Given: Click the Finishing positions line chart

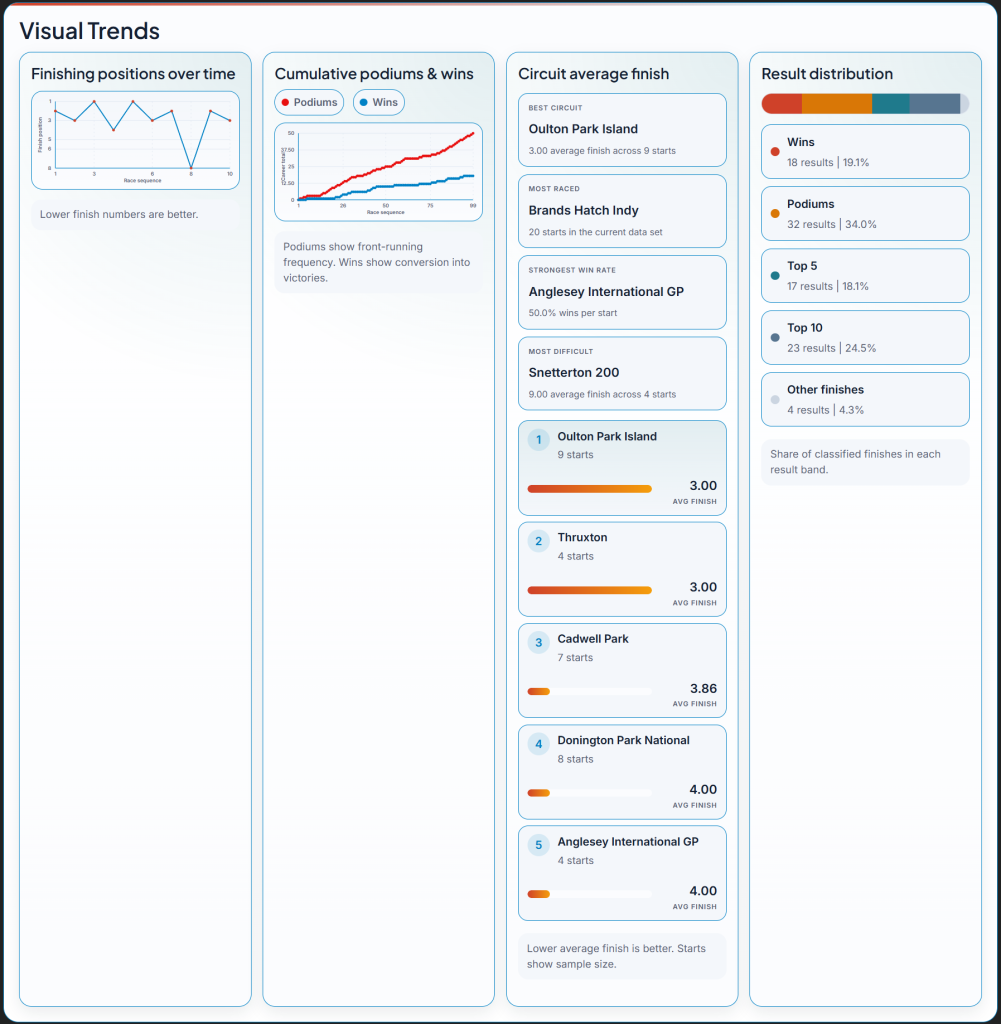Looking at the screenshot, I should (x=135, y=140).
